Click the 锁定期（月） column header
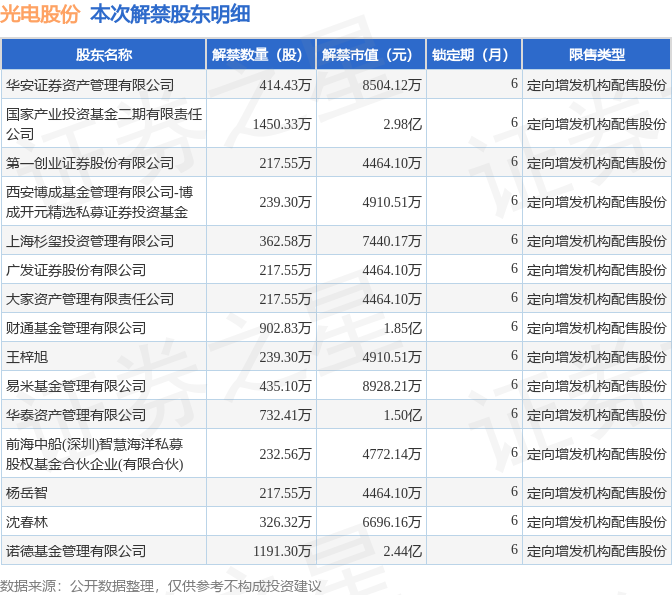Viewport: 672px width, 595px height. point(474,55)
